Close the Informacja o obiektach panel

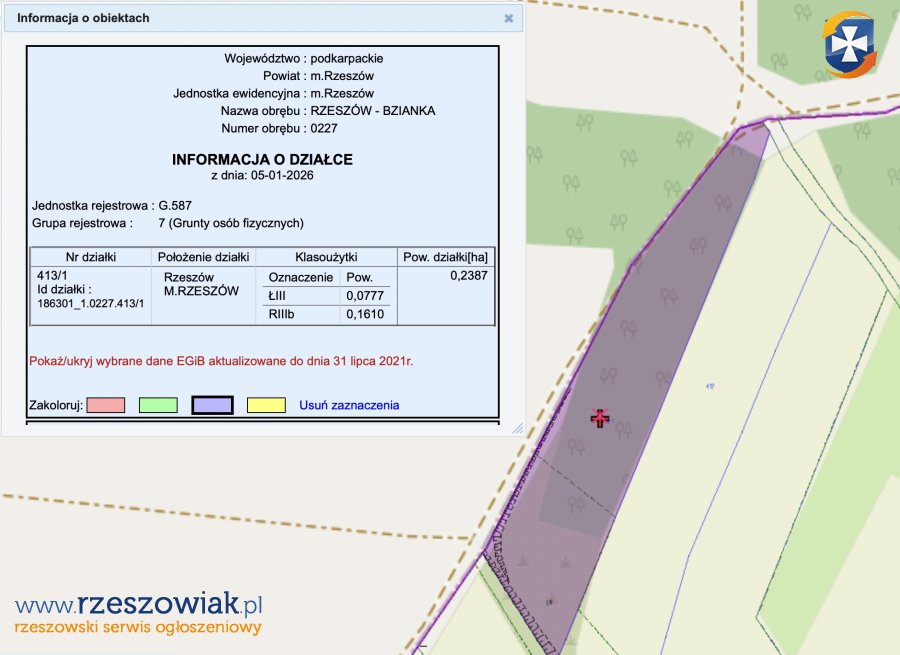click(x=508, y=18)
